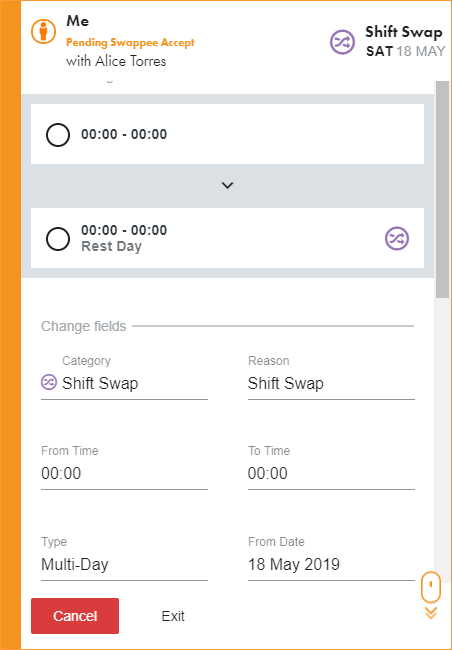Click the To Time 00:00 field
452x650 pixels.
point(331,473)
